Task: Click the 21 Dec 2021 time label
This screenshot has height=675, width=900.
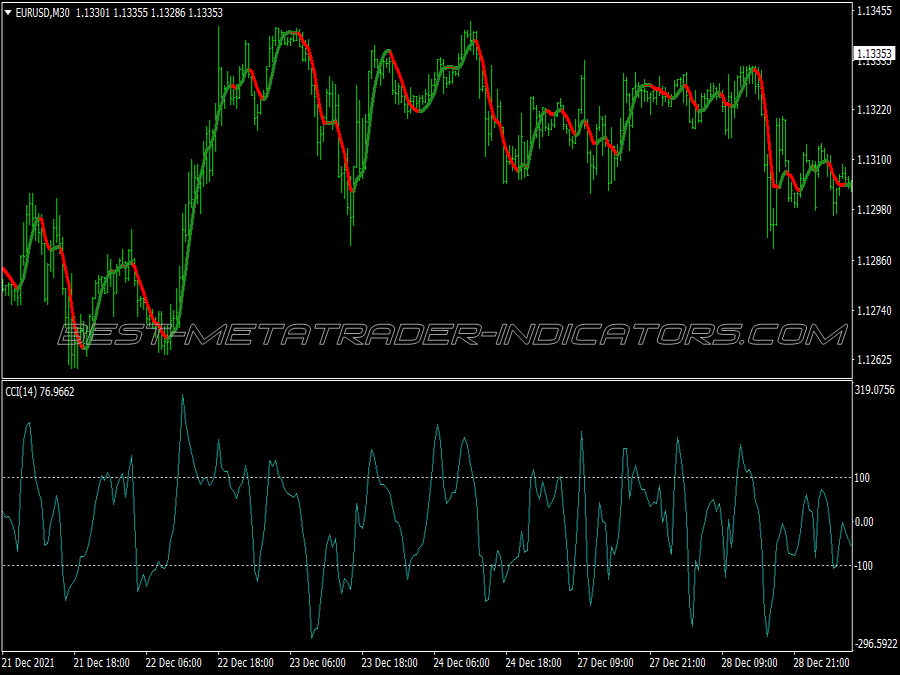Action: [29, 663]
